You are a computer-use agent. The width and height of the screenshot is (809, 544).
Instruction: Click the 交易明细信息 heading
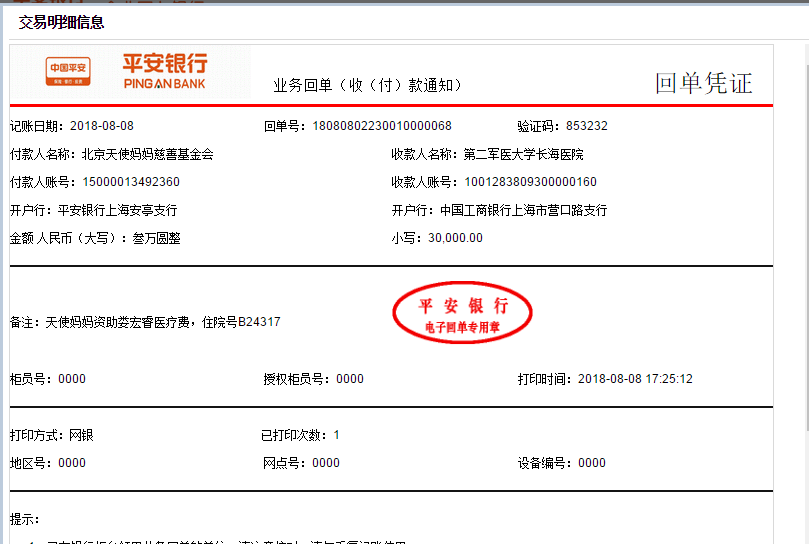[x=61, y=22]
